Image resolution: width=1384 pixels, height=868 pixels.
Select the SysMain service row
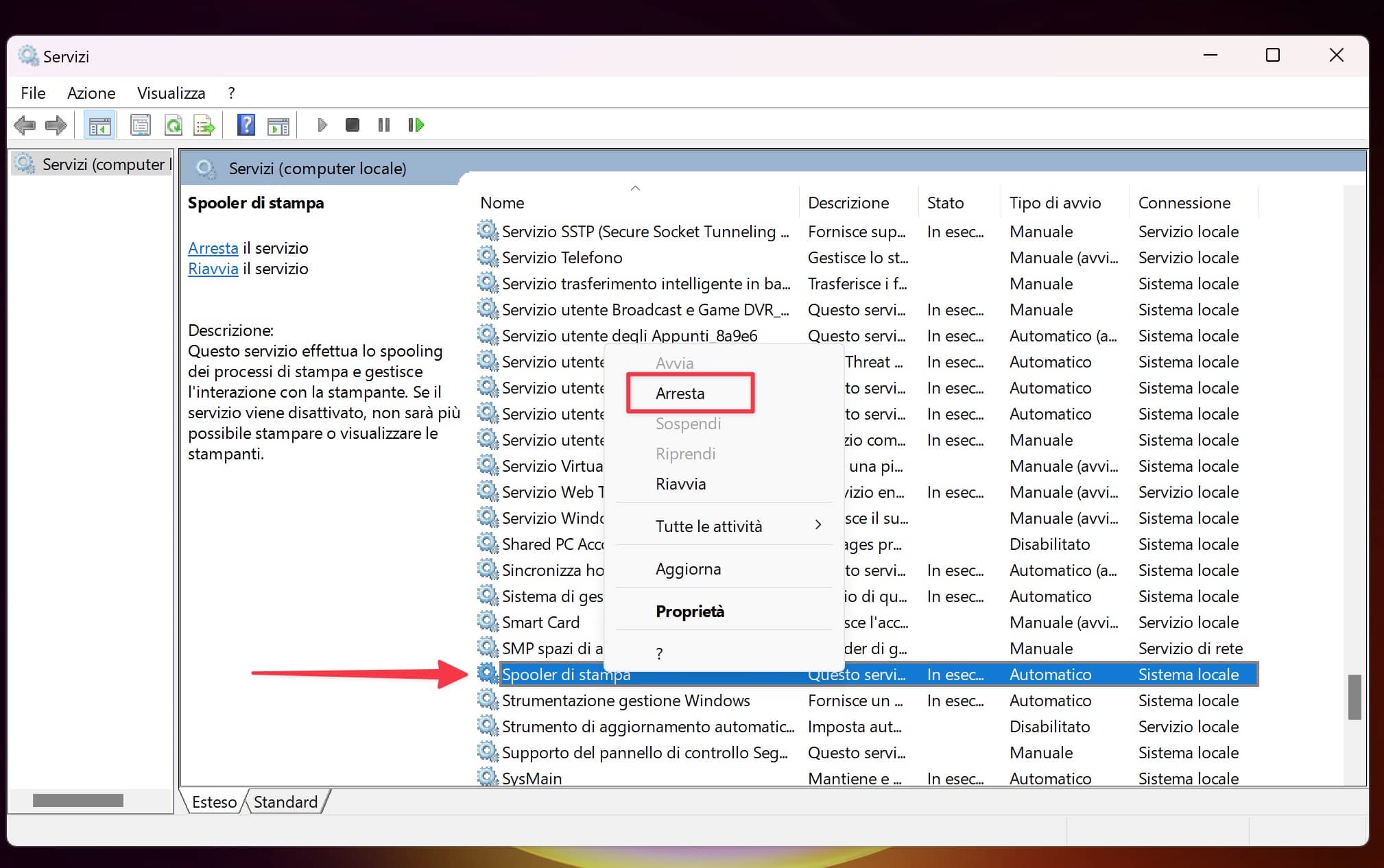[867, 777]
